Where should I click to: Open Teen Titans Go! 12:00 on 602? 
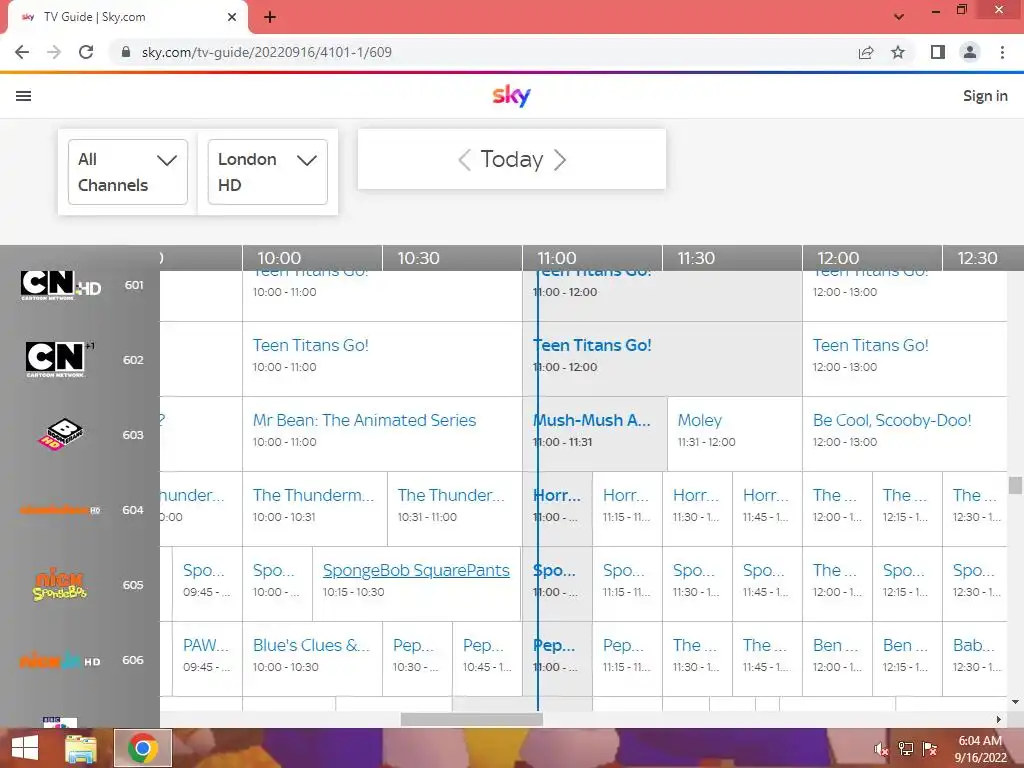[x=904, y=359]
